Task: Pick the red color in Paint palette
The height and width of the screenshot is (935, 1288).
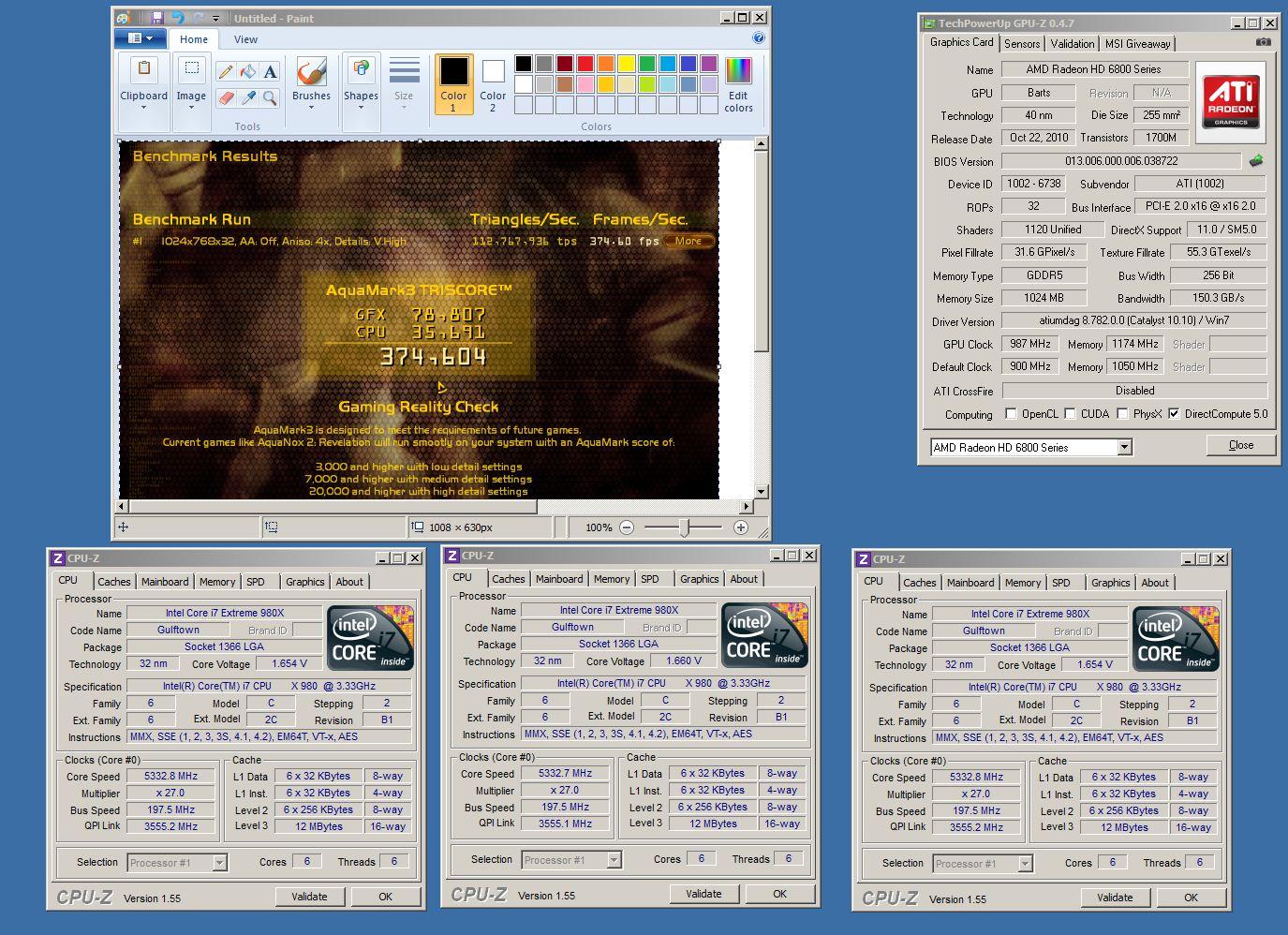Action: tap(585, 64)
